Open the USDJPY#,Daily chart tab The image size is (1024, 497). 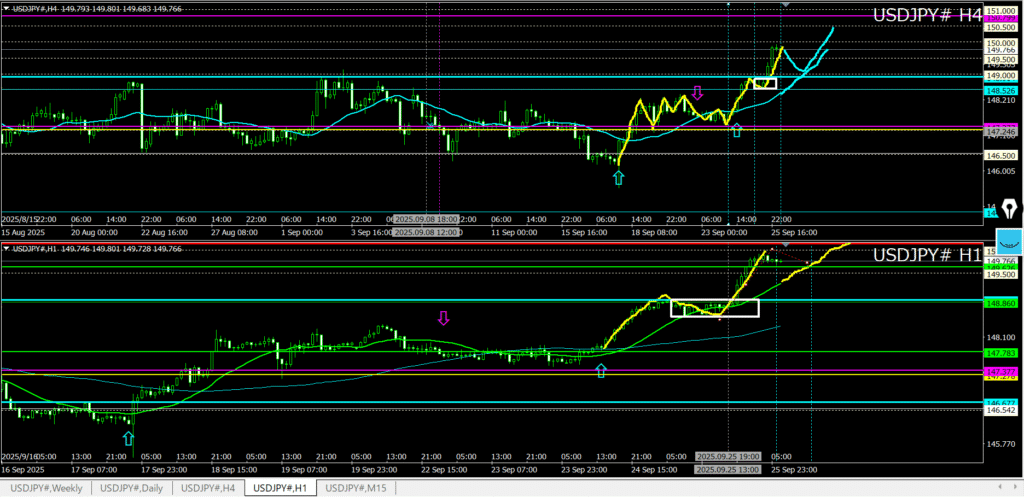(x=132, y=488)
